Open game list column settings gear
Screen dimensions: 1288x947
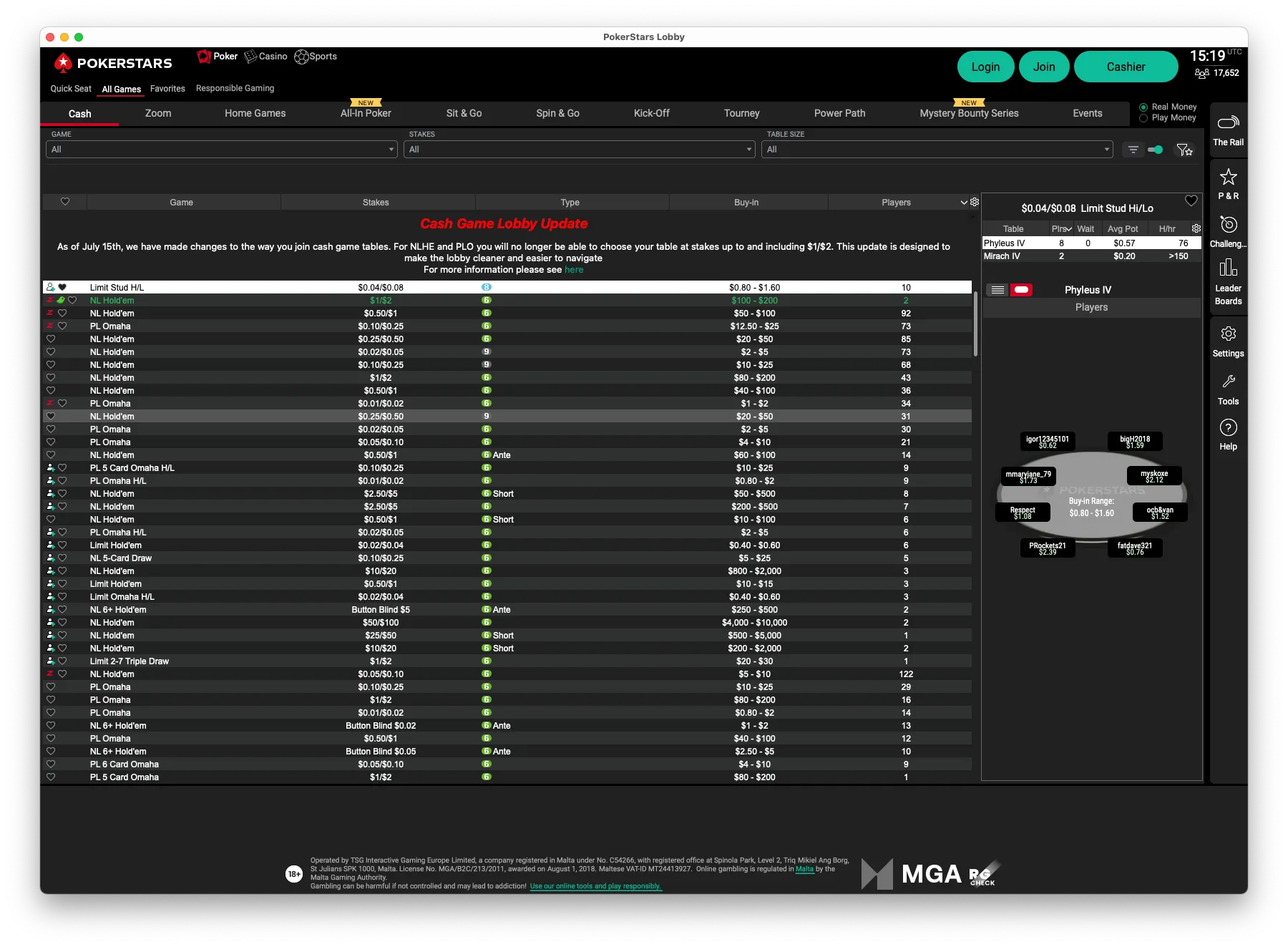click(974, 203)
